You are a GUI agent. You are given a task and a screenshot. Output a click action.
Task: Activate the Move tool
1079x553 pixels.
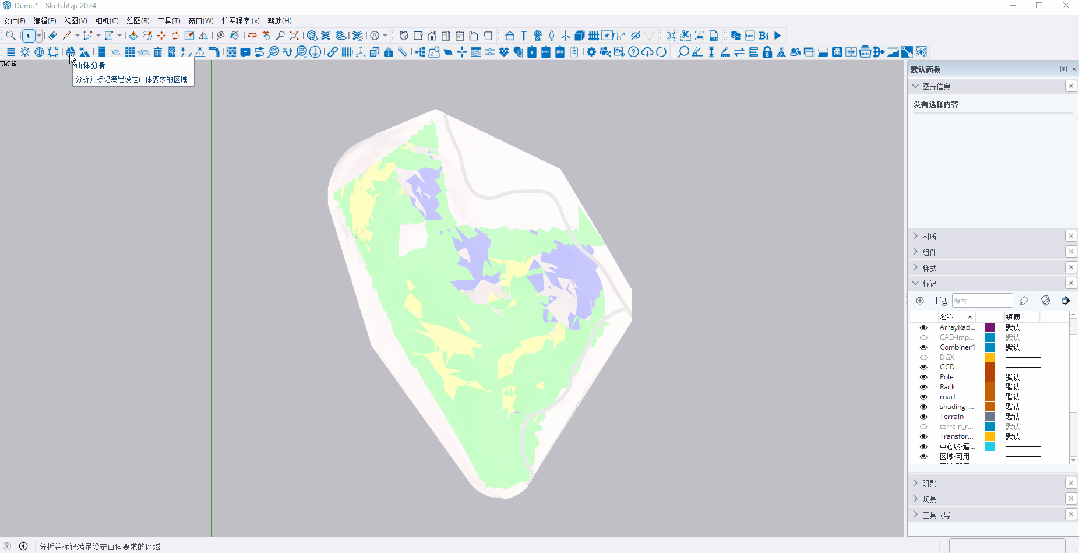(160, 35)
